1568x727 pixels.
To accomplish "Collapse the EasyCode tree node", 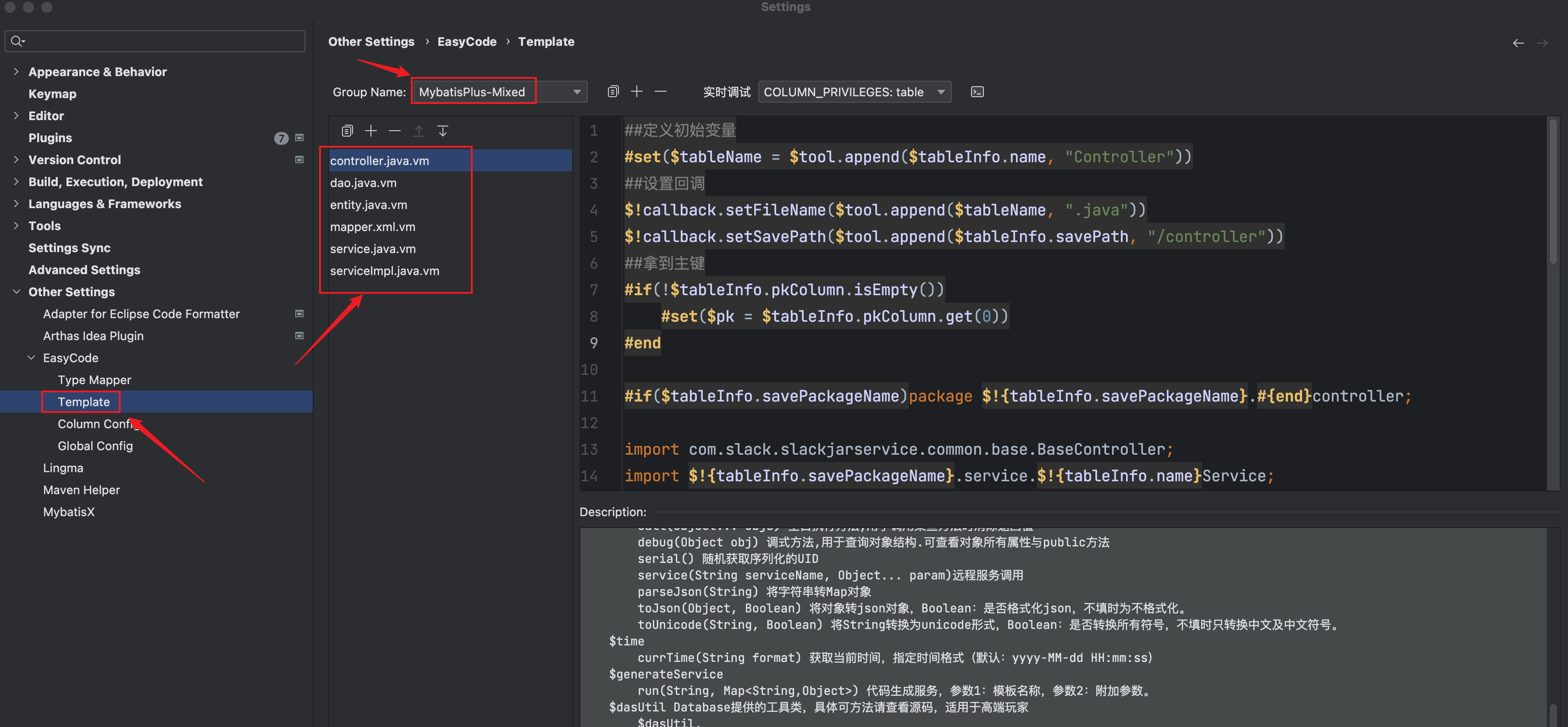I will [x=32, y=358].
